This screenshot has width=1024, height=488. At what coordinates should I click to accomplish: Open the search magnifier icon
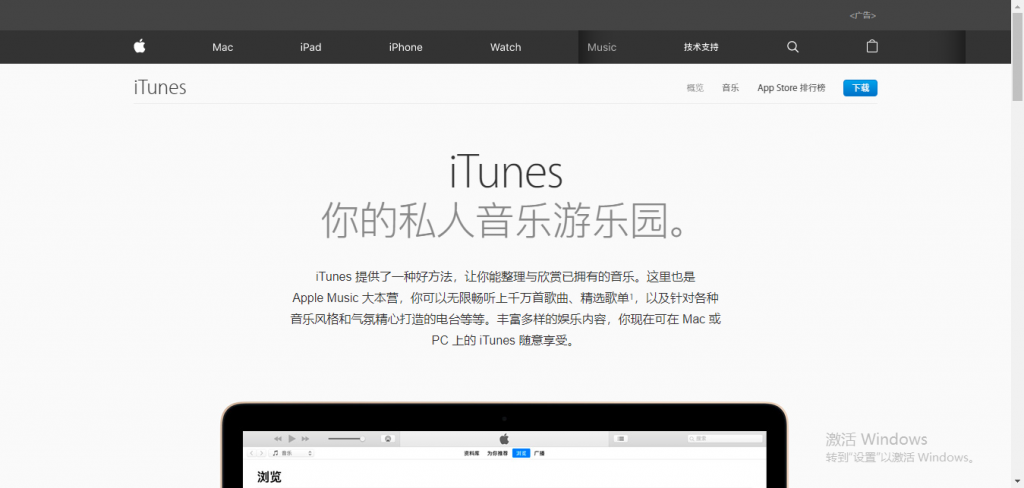tap(793, 47)
